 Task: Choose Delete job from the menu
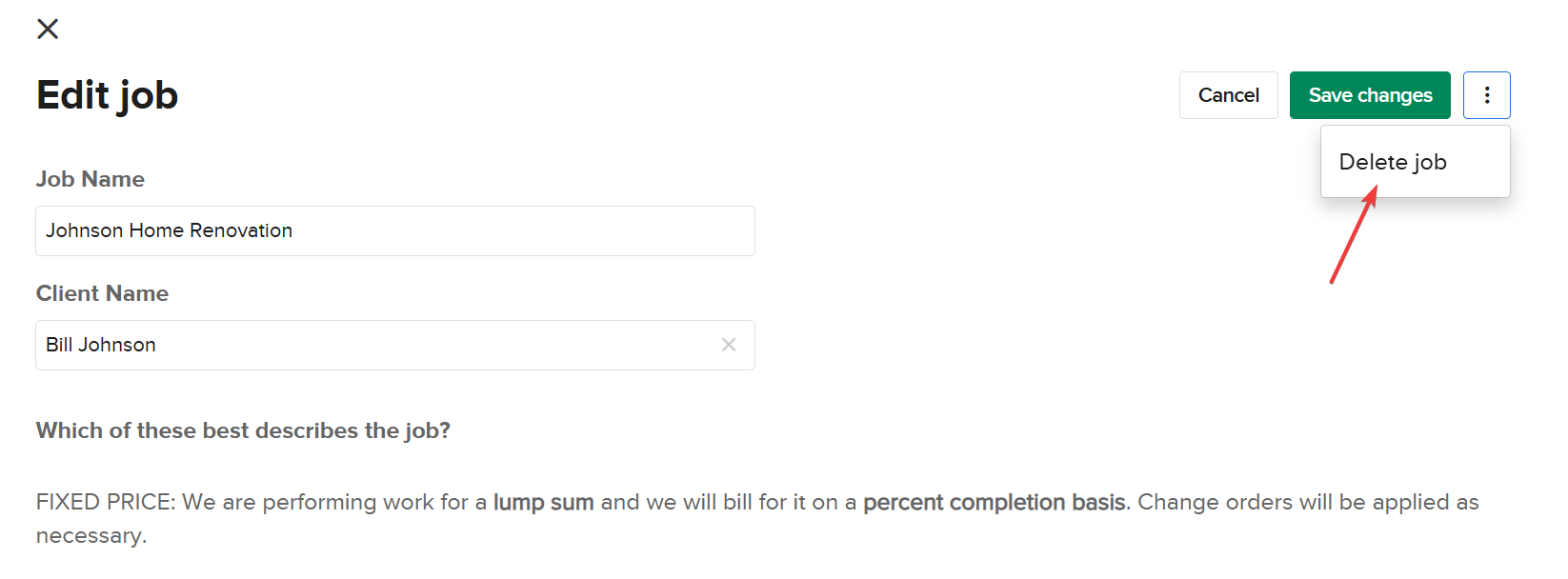[x=1393, y=162]
